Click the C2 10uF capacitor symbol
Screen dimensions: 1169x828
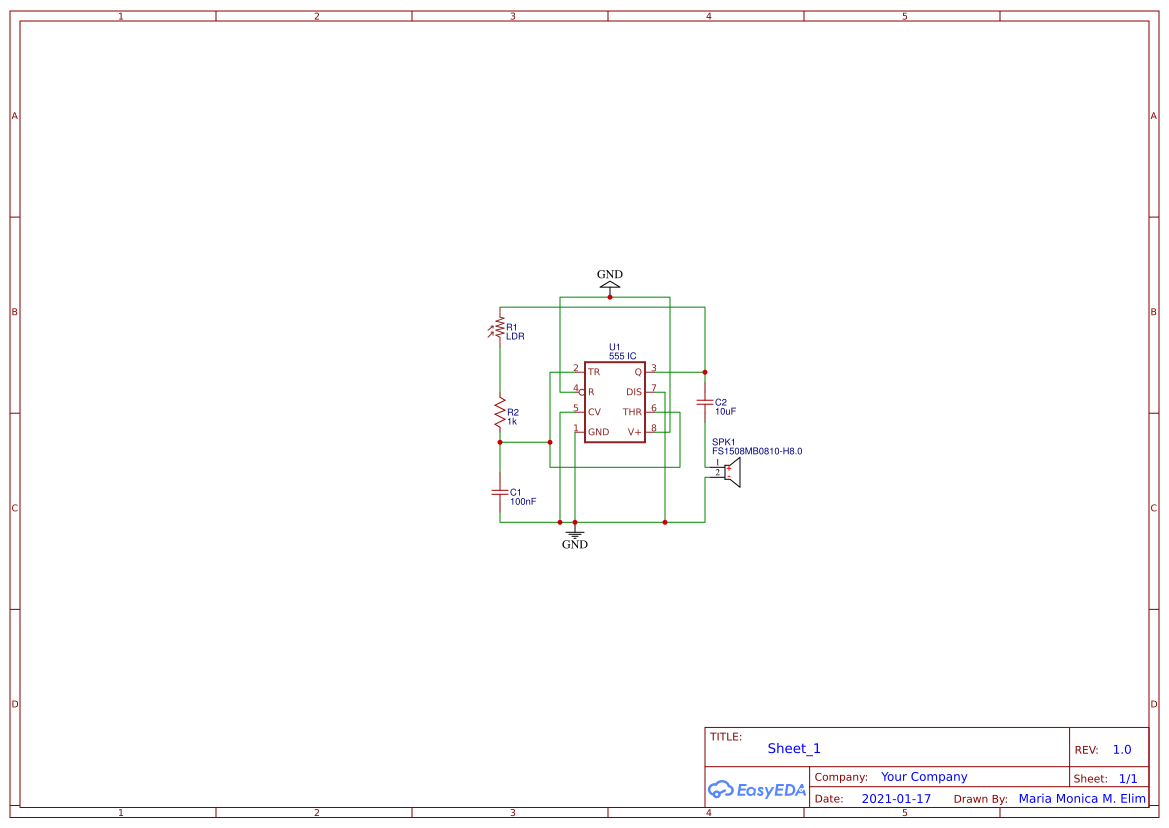point(705,402)
